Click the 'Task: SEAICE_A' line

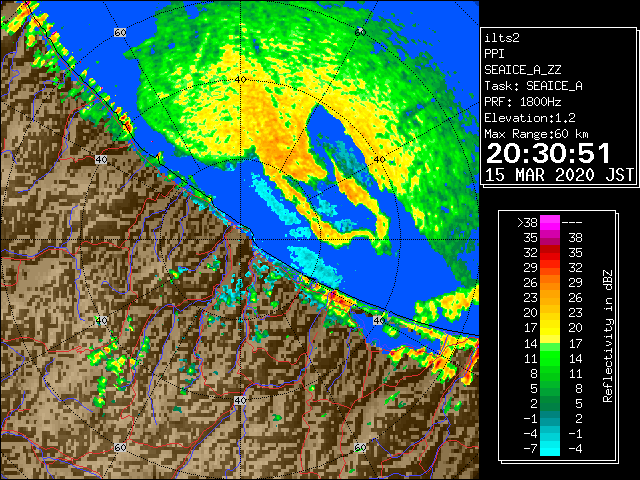[533, 86]
